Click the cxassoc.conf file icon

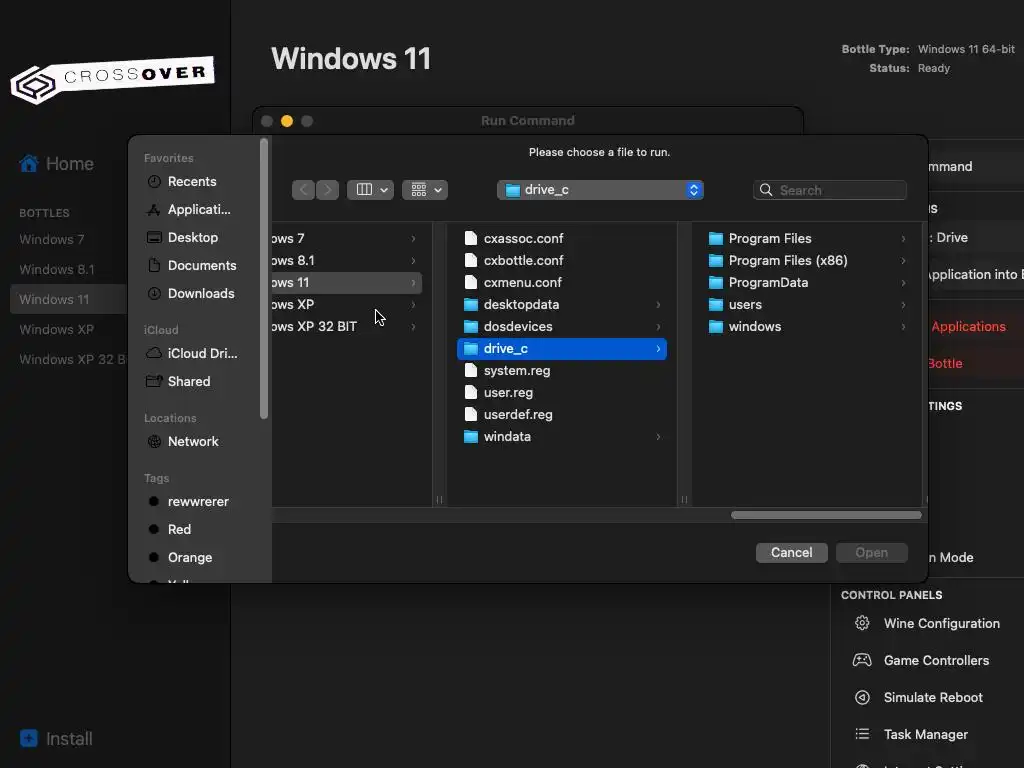coord(471,238)
